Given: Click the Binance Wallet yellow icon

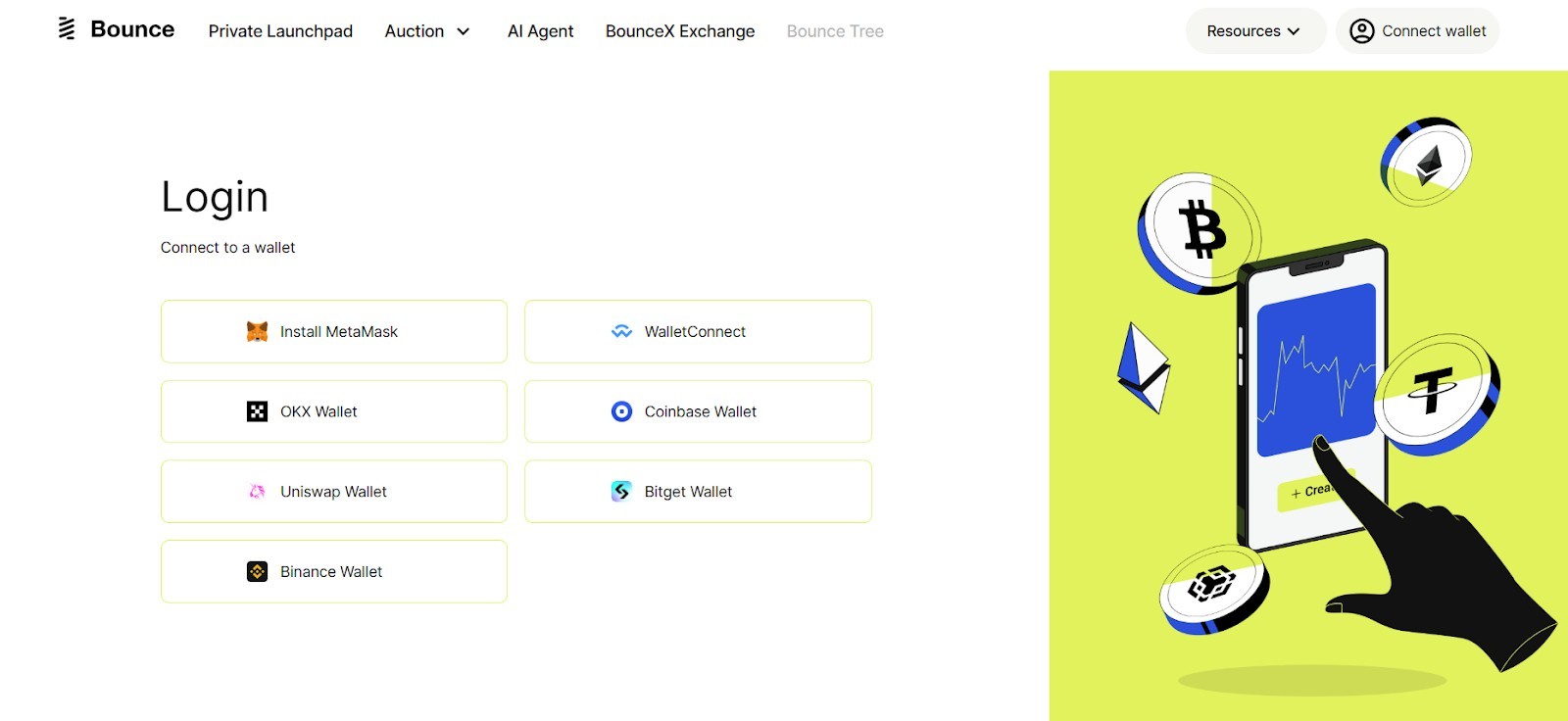Looking at the screenshot, I should pyautogui.click(x=257, y=571).
